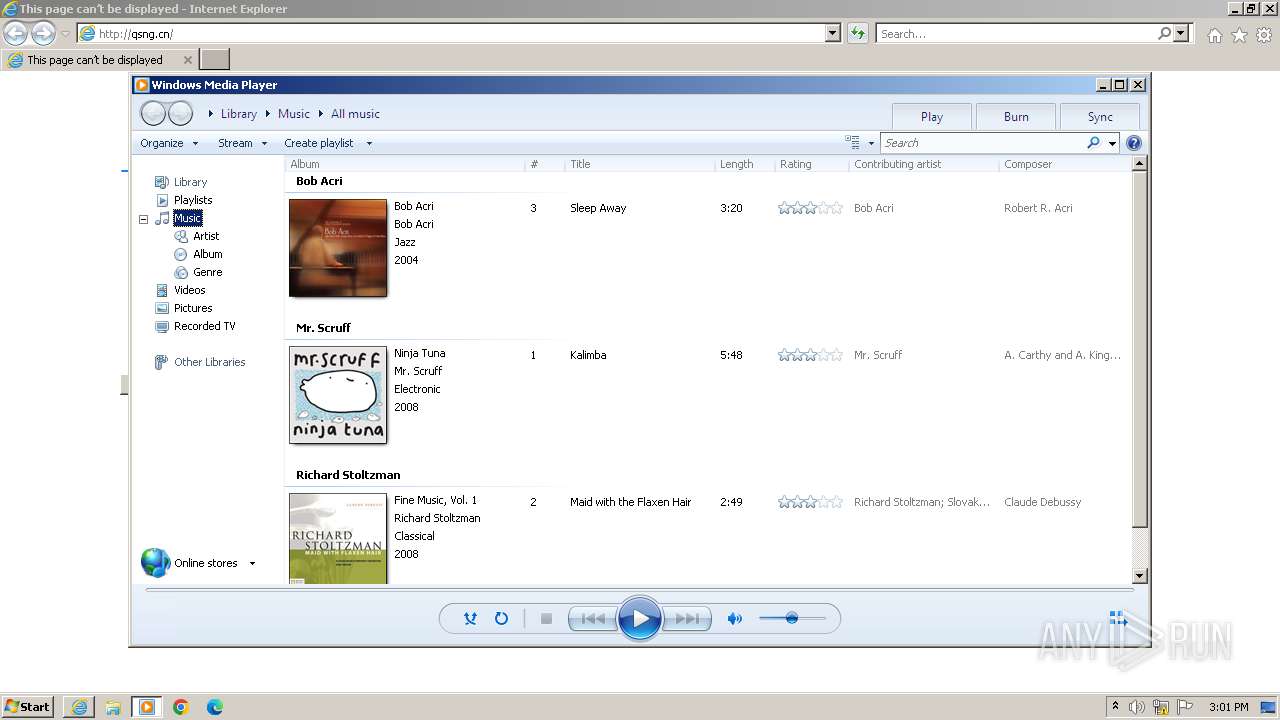The height and width of the screenshot is (720, 1280).
Task: Turn on shuffle in media player
Action: tap(470, 619)
